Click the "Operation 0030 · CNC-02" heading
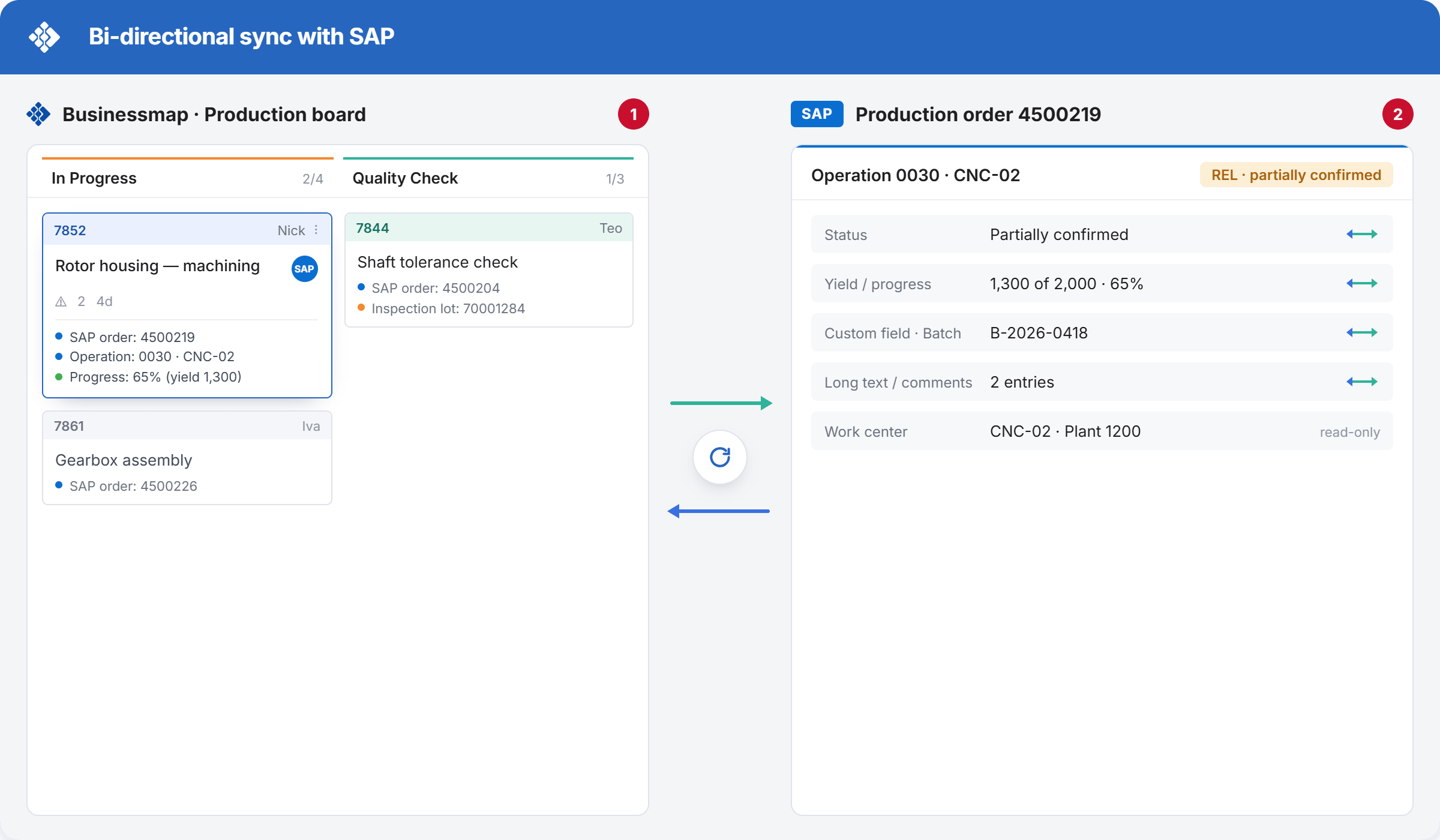Image resolution: width=1440 pixels, height=840 pixels. click(x=916, y=175)
